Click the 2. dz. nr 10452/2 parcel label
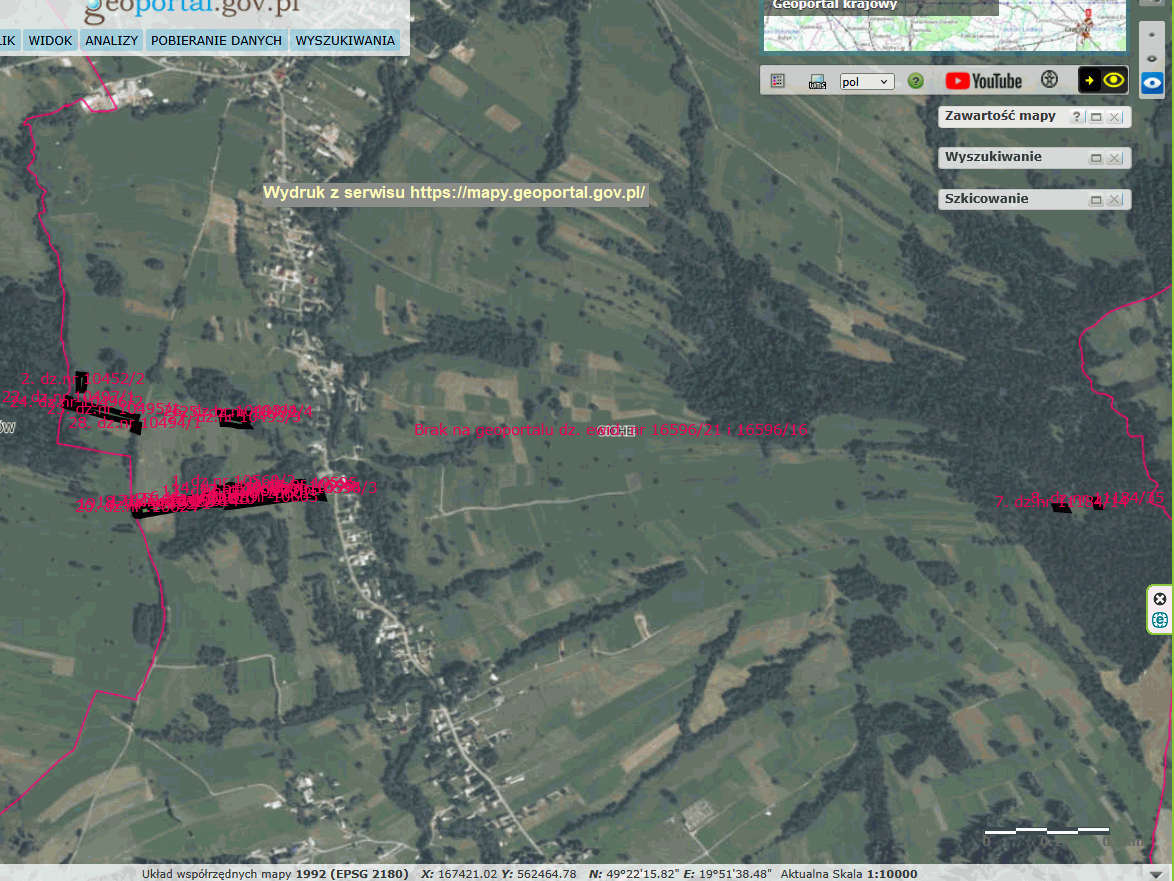The image size is (1174, 881). point(82,379)
